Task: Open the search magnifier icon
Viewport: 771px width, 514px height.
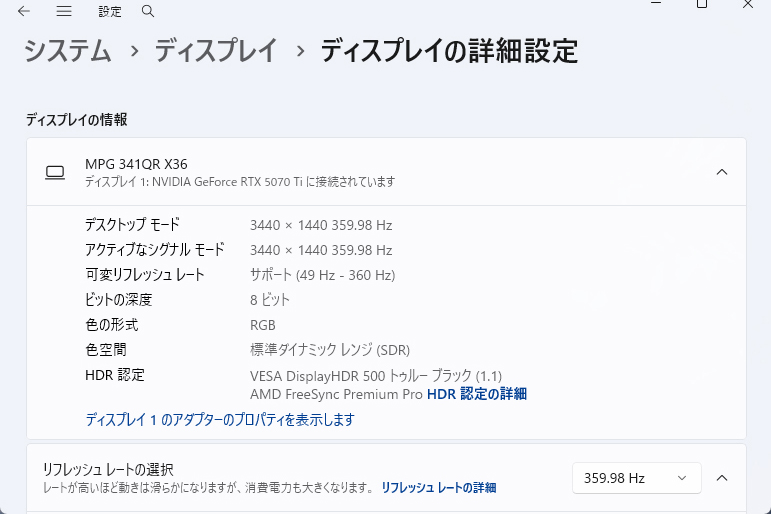Action: (x=148, y=11)
